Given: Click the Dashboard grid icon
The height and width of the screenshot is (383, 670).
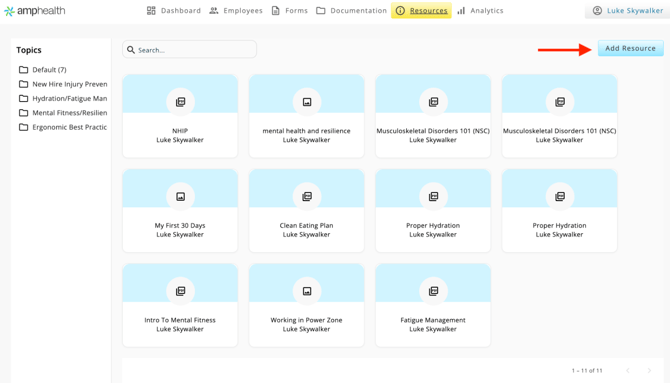Looking at the screenshot, I should [x=151, y=11].
